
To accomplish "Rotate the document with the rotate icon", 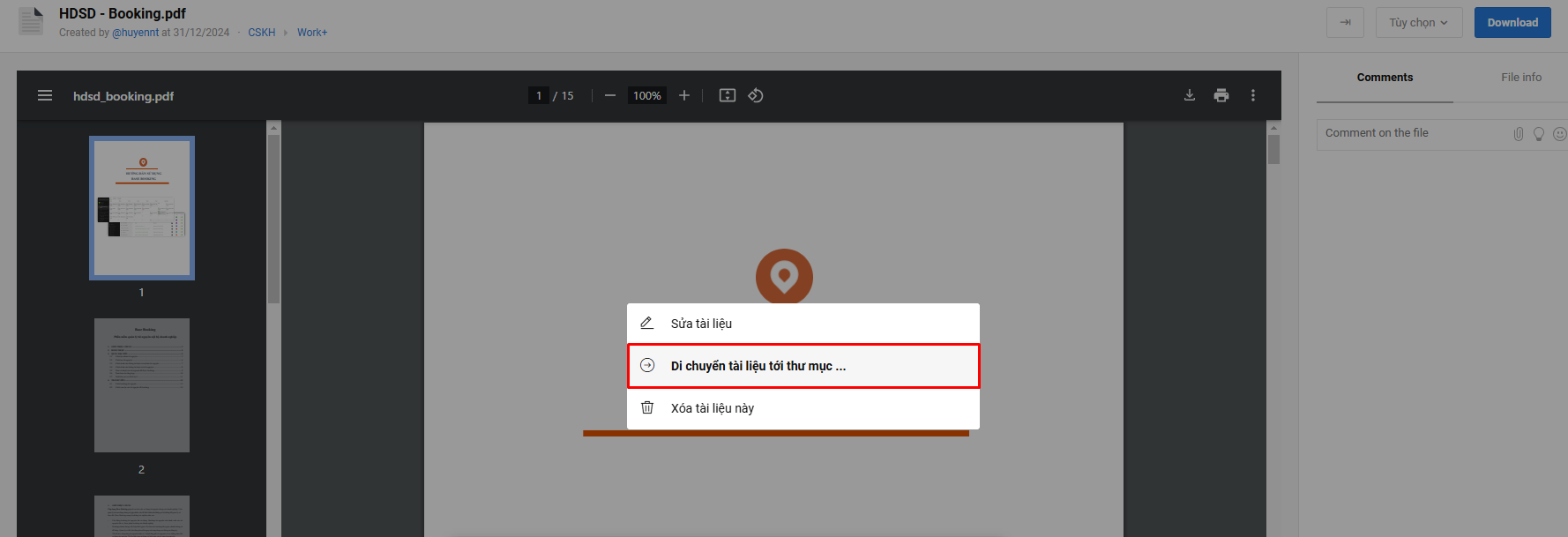I will [x=756, y=95].
